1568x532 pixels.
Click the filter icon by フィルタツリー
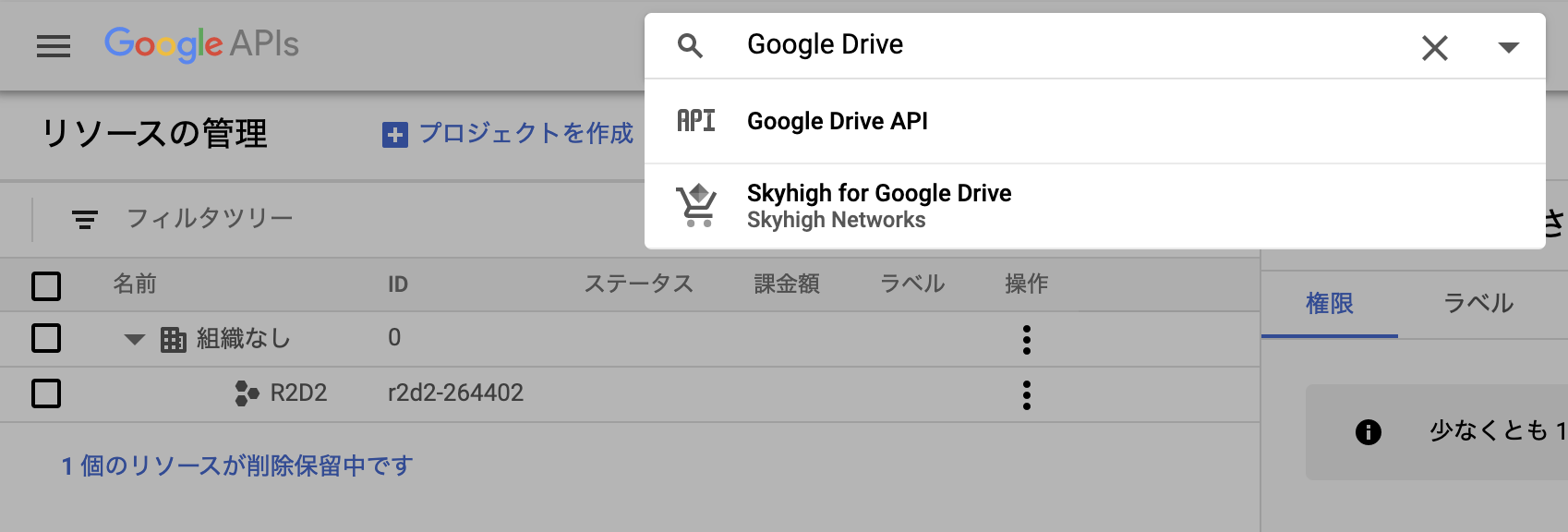pos(85,220)
